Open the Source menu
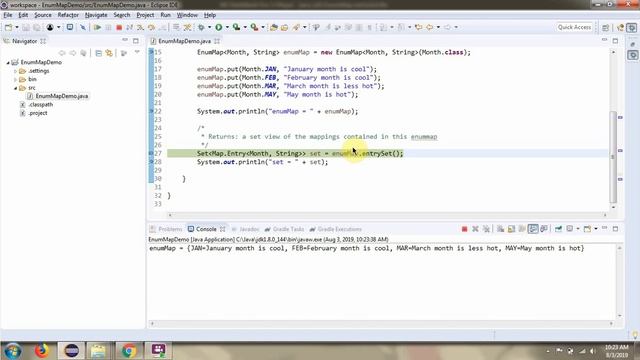Viewport: 640px width, 360px height. (43, 15)
